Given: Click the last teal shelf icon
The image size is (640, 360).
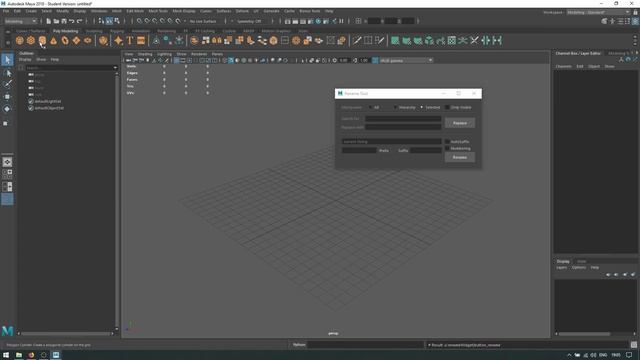Looking at the screenshot, I should click(497, 40).
